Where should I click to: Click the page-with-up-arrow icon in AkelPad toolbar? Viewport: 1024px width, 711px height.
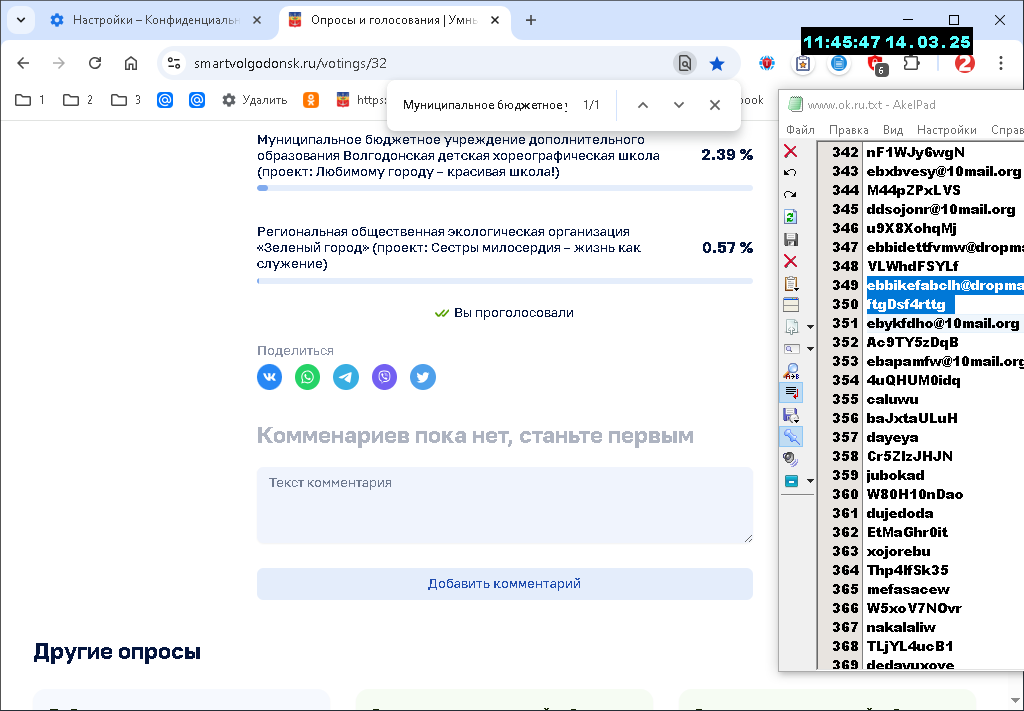790,326
